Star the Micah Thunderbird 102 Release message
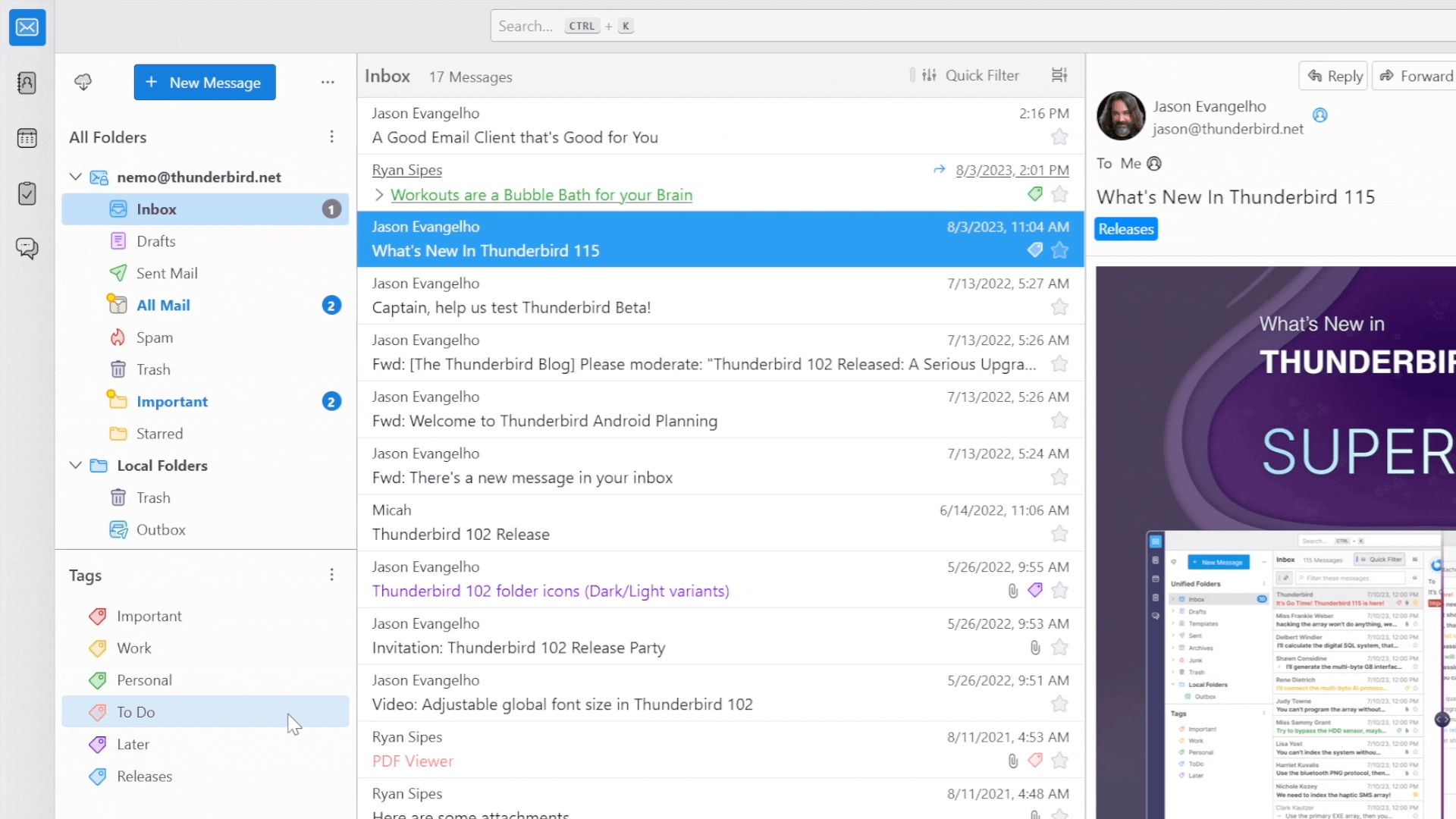Screen dimensions: 1456x819 point(1059,534)
